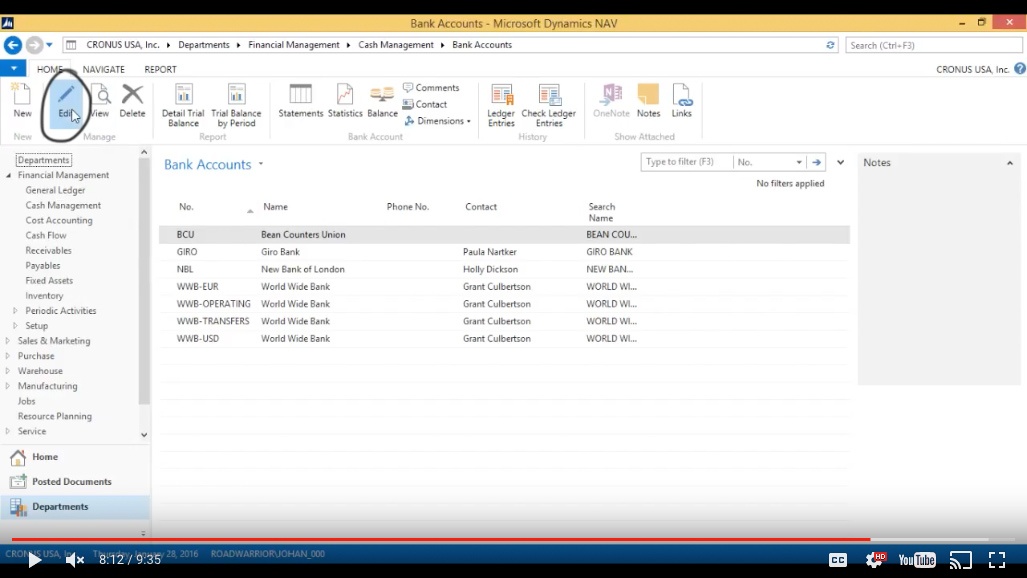Click the Delete X icon
The image size is (1027, 578).
[x=132, y=101]
